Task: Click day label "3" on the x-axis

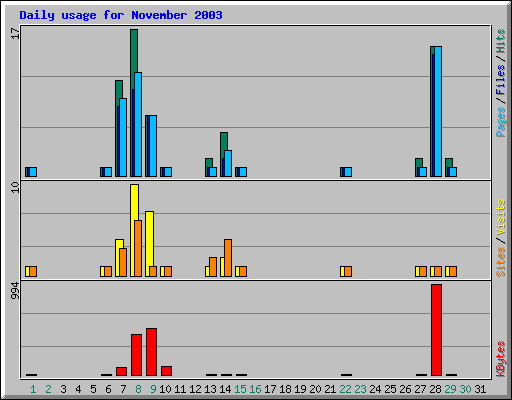Action: tap(63, 389)
